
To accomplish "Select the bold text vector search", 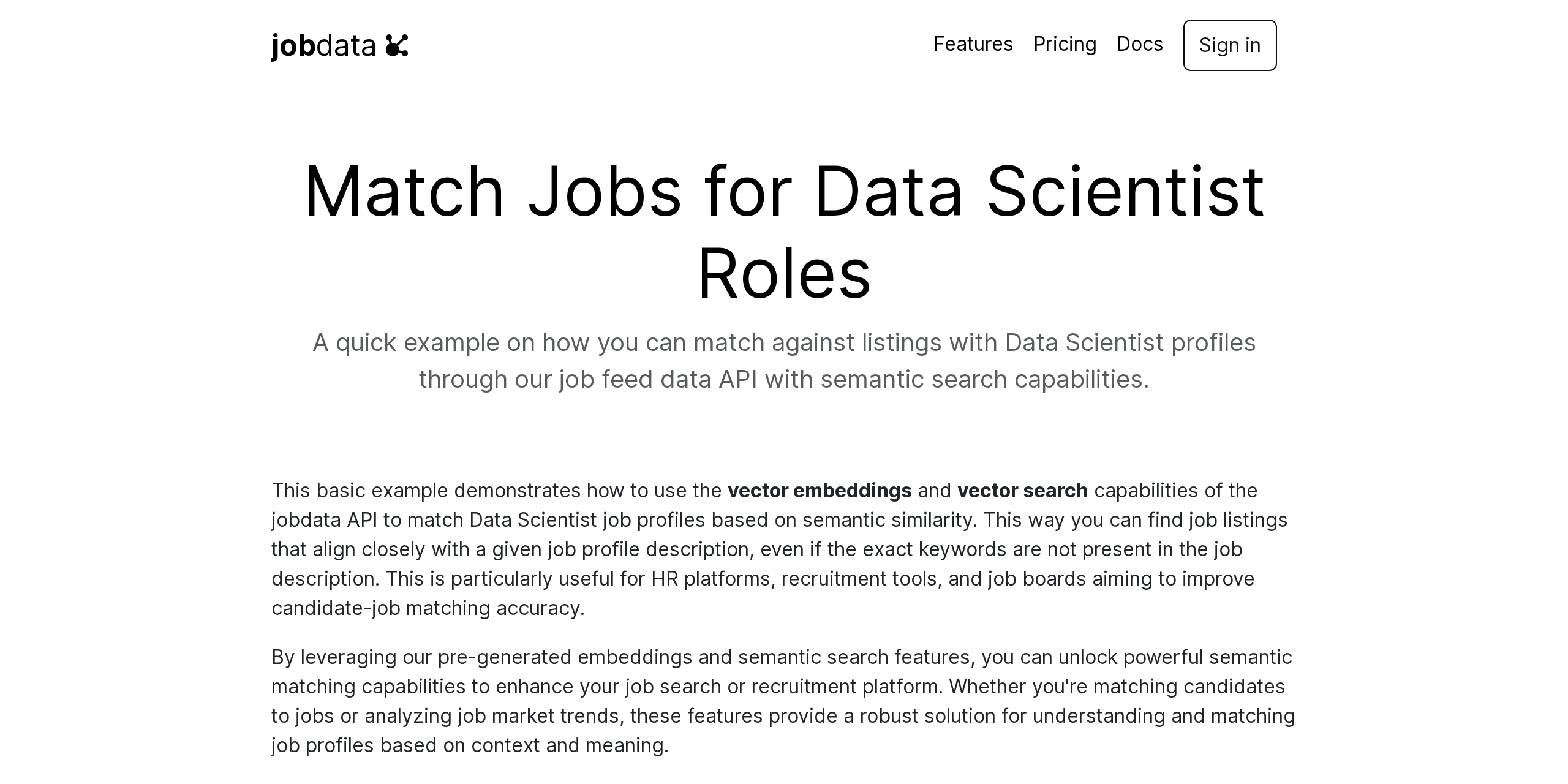I will click(x=1023, y=490).
